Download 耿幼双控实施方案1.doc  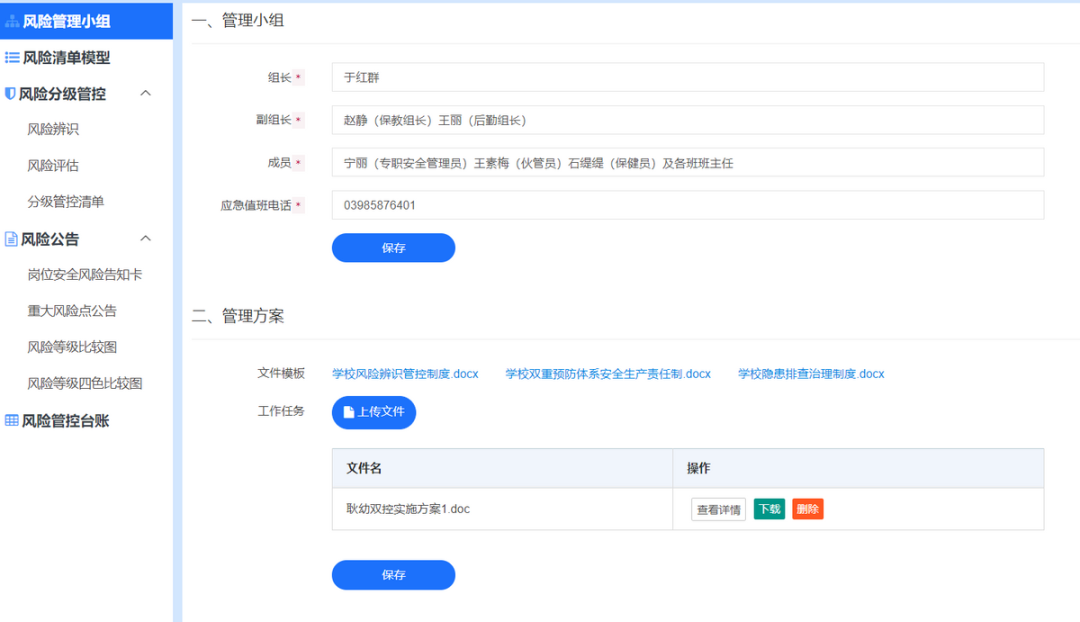pos(769,509)
